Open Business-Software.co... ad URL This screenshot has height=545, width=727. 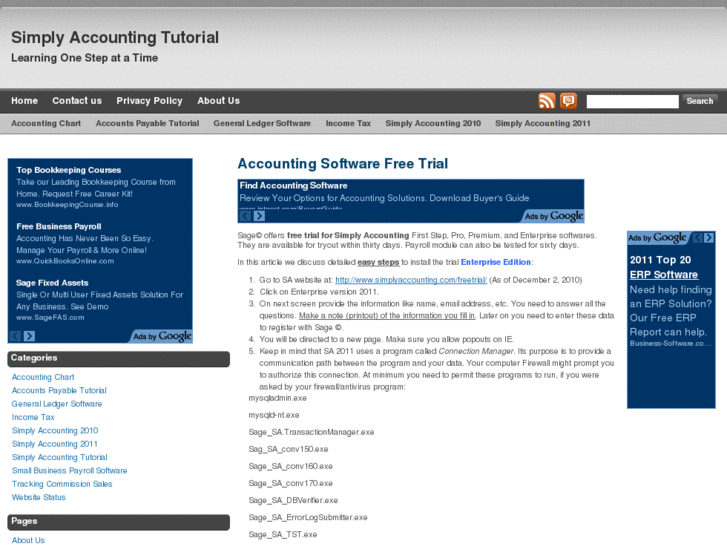670,344
